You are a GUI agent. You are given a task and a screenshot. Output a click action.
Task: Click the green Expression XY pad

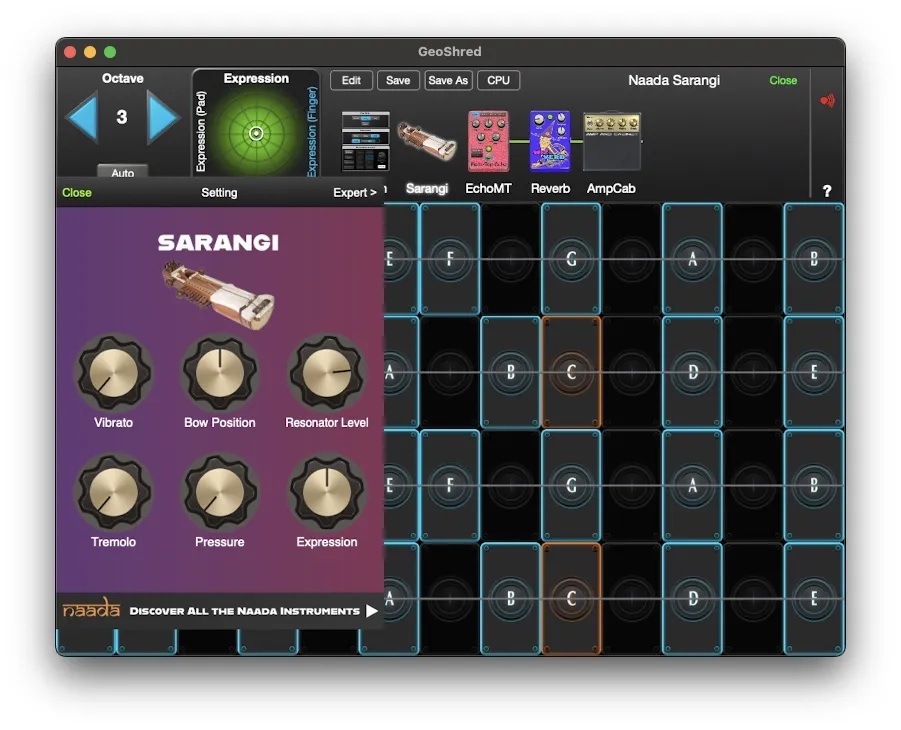click(x=256, y=133)
